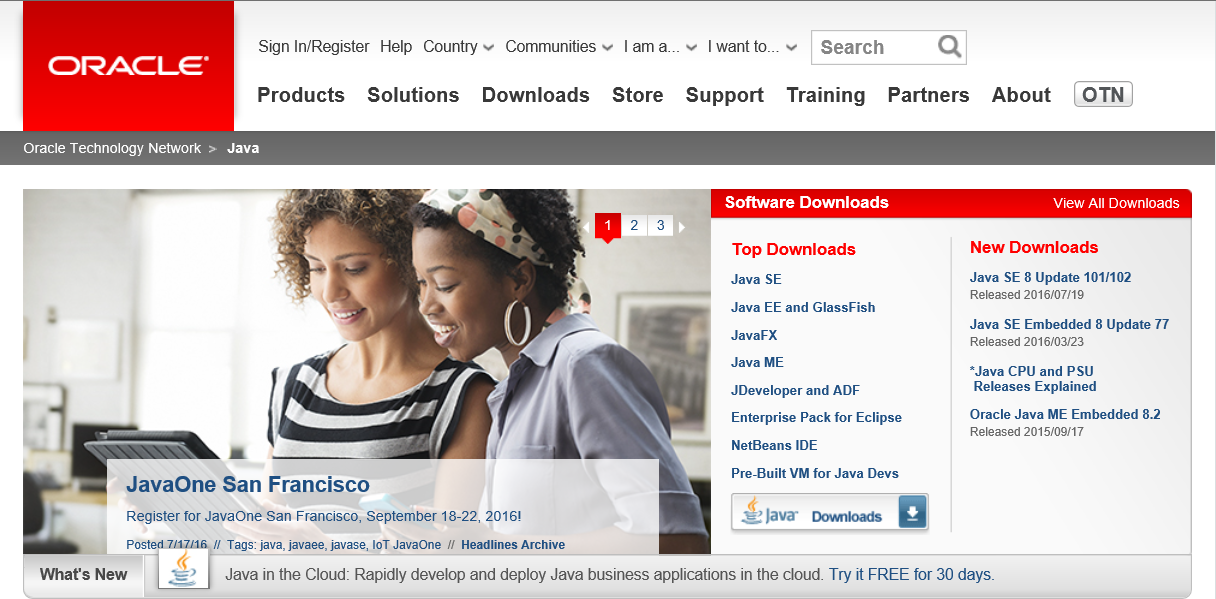Click the javase tag link
Image resolution: width=1216 pixels, height=599 pixels.
[x=346, y=545]
